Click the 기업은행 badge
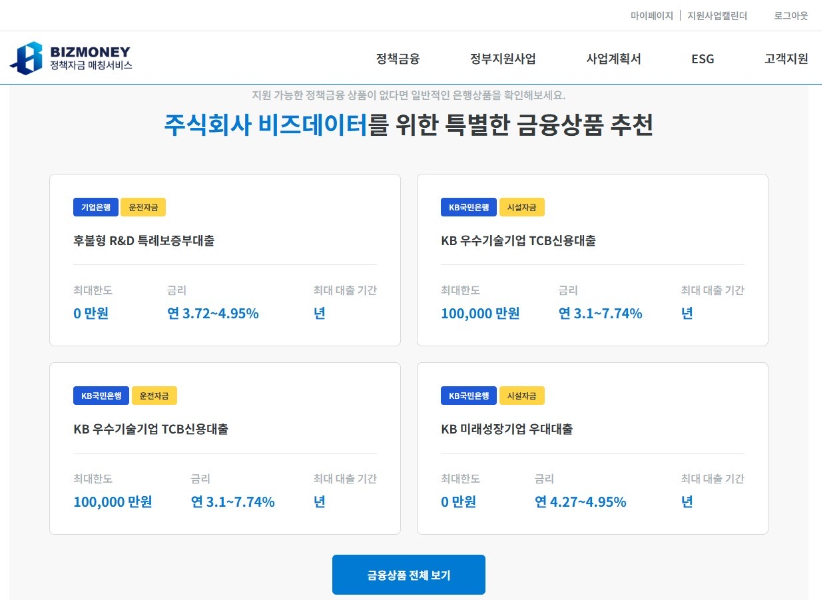This screenshot has height=600, width=822. (95, 207)
